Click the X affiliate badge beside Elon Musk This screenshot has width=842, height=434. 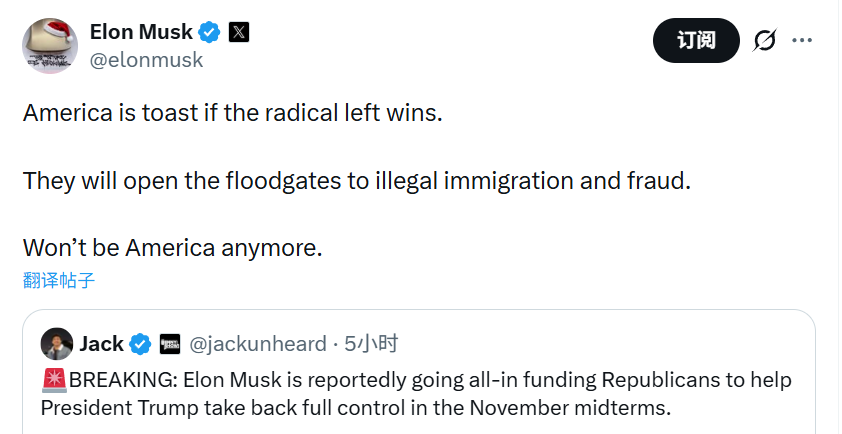pos(239,32)
